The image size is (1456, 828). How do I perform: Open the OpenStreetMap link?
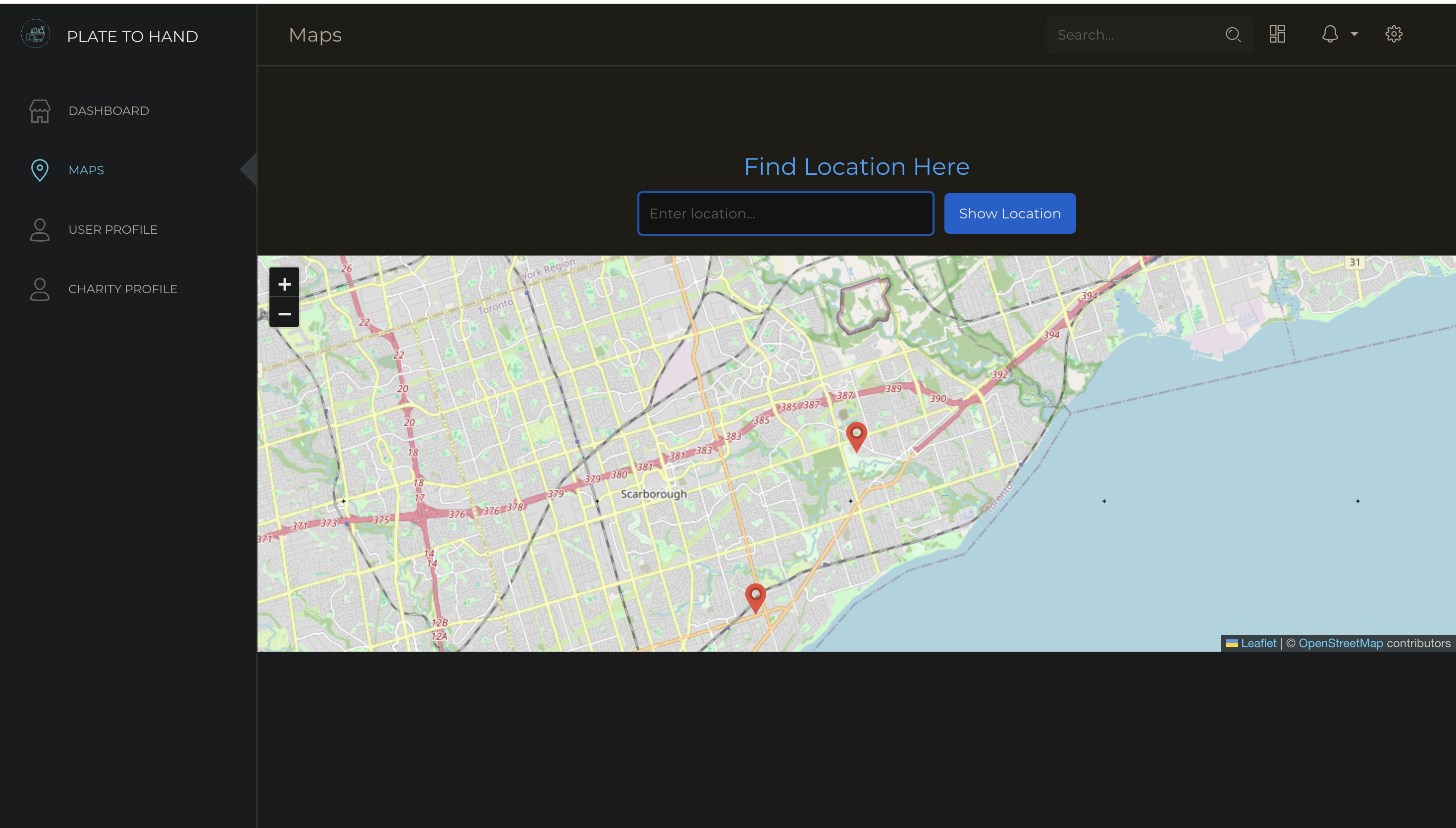point(1340,643)
